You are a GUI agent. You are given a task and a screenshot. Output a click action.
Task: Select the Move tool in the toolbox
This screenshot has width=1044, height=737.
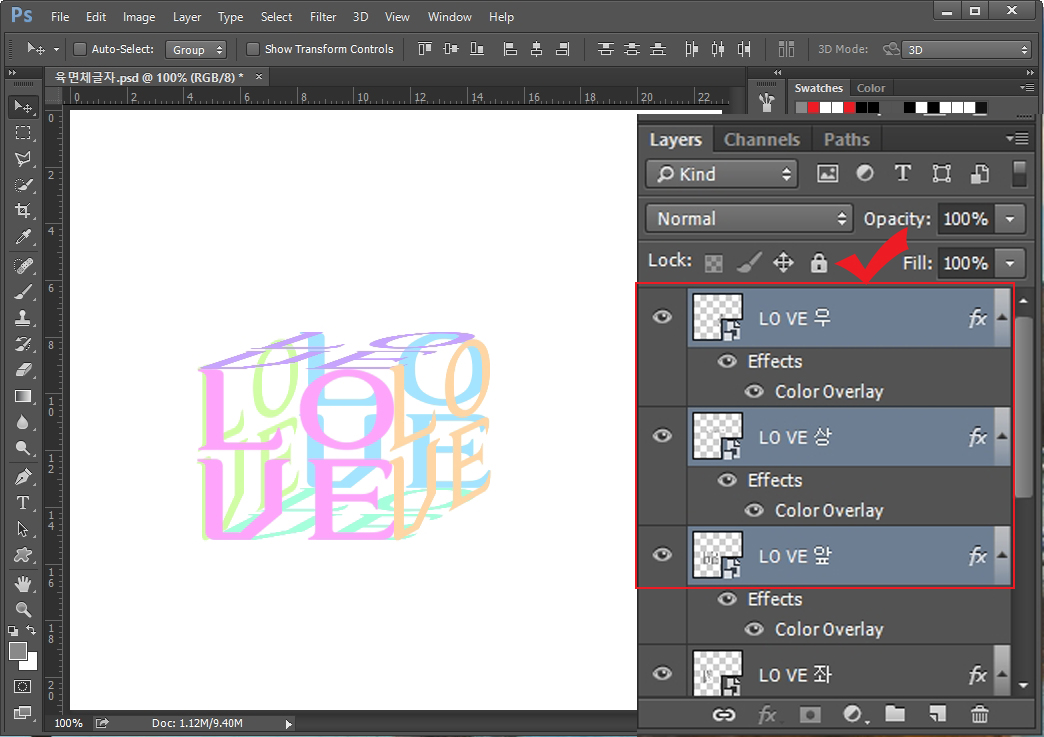[23, 107]
